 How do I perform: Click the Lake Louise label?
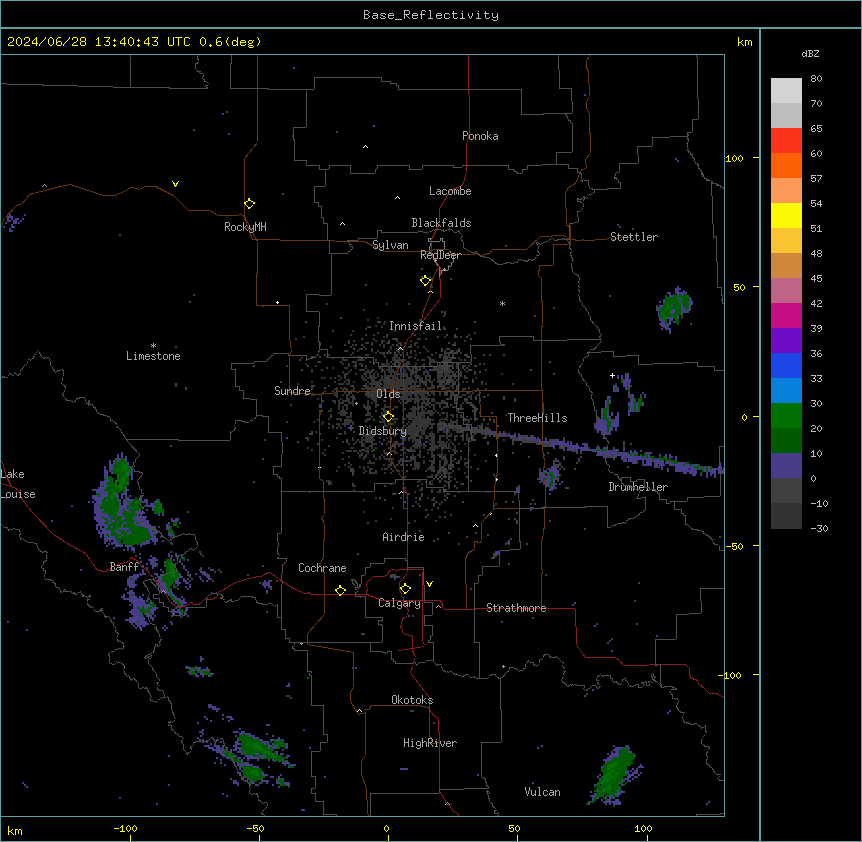[18, 484]
